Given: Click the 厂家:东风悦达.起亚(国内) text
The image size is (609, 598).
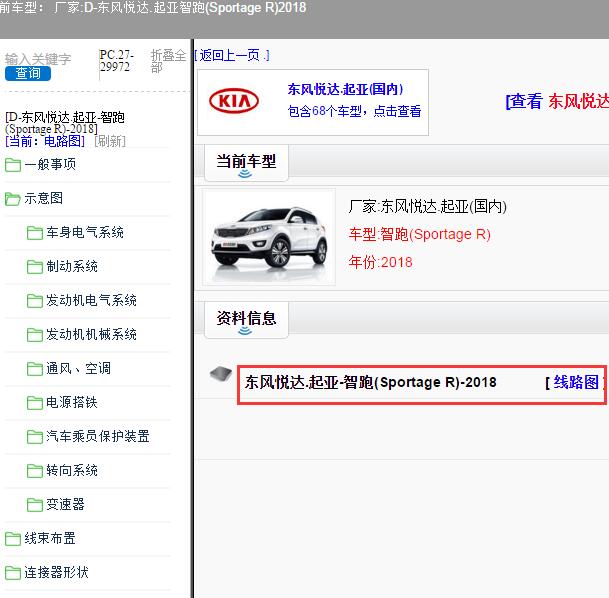Looking at the screenshot, I should point(428,206).
